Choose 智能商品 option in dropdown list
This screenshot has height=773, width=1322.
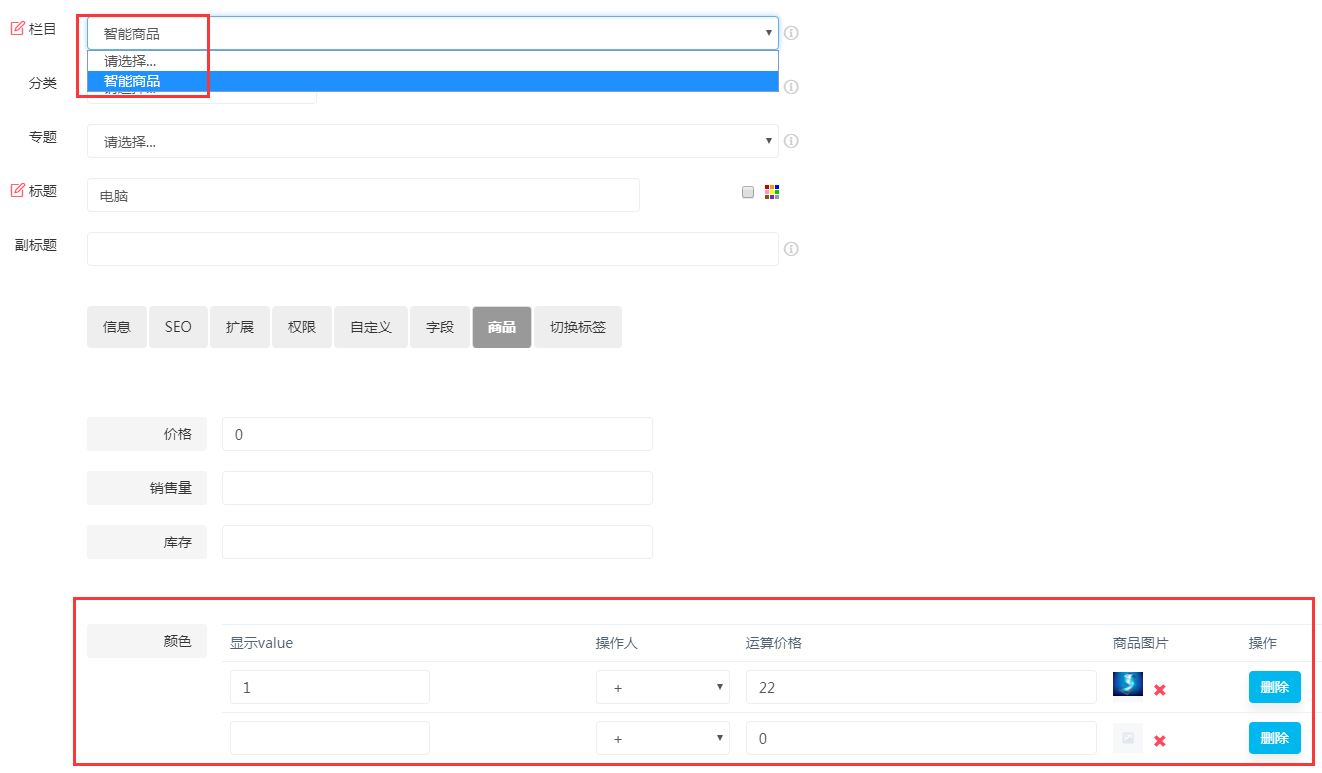pos(432,81)
